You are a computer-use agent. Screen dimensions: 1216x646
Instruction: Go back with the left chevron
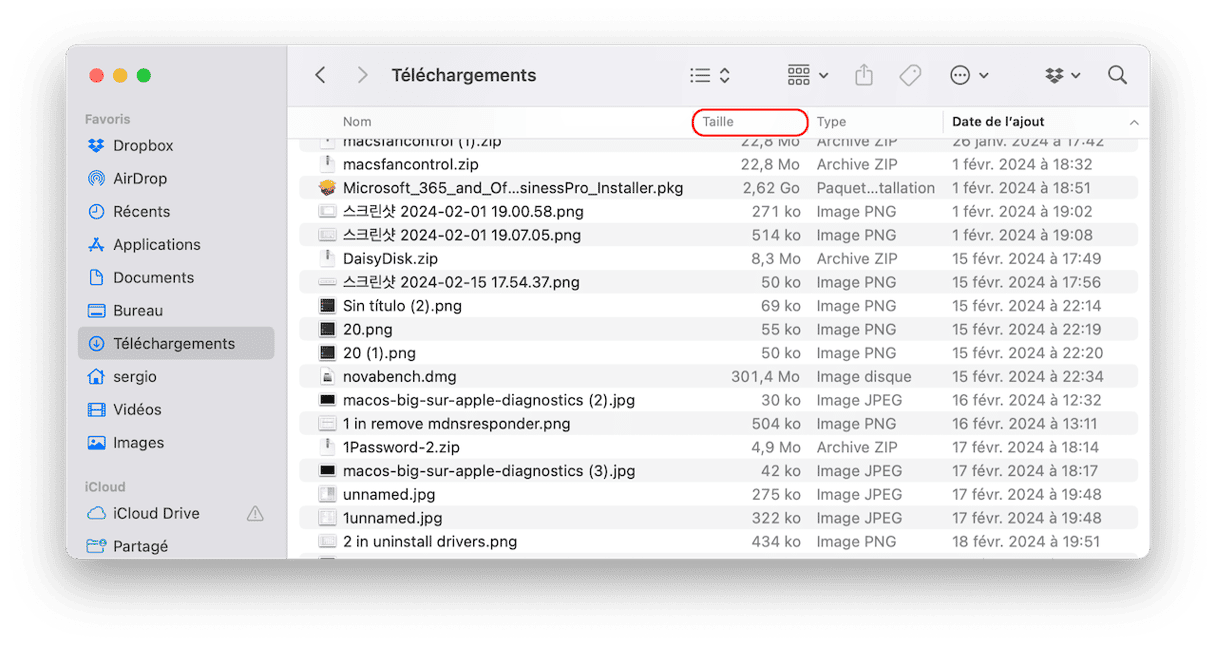(x=320, y=75)
